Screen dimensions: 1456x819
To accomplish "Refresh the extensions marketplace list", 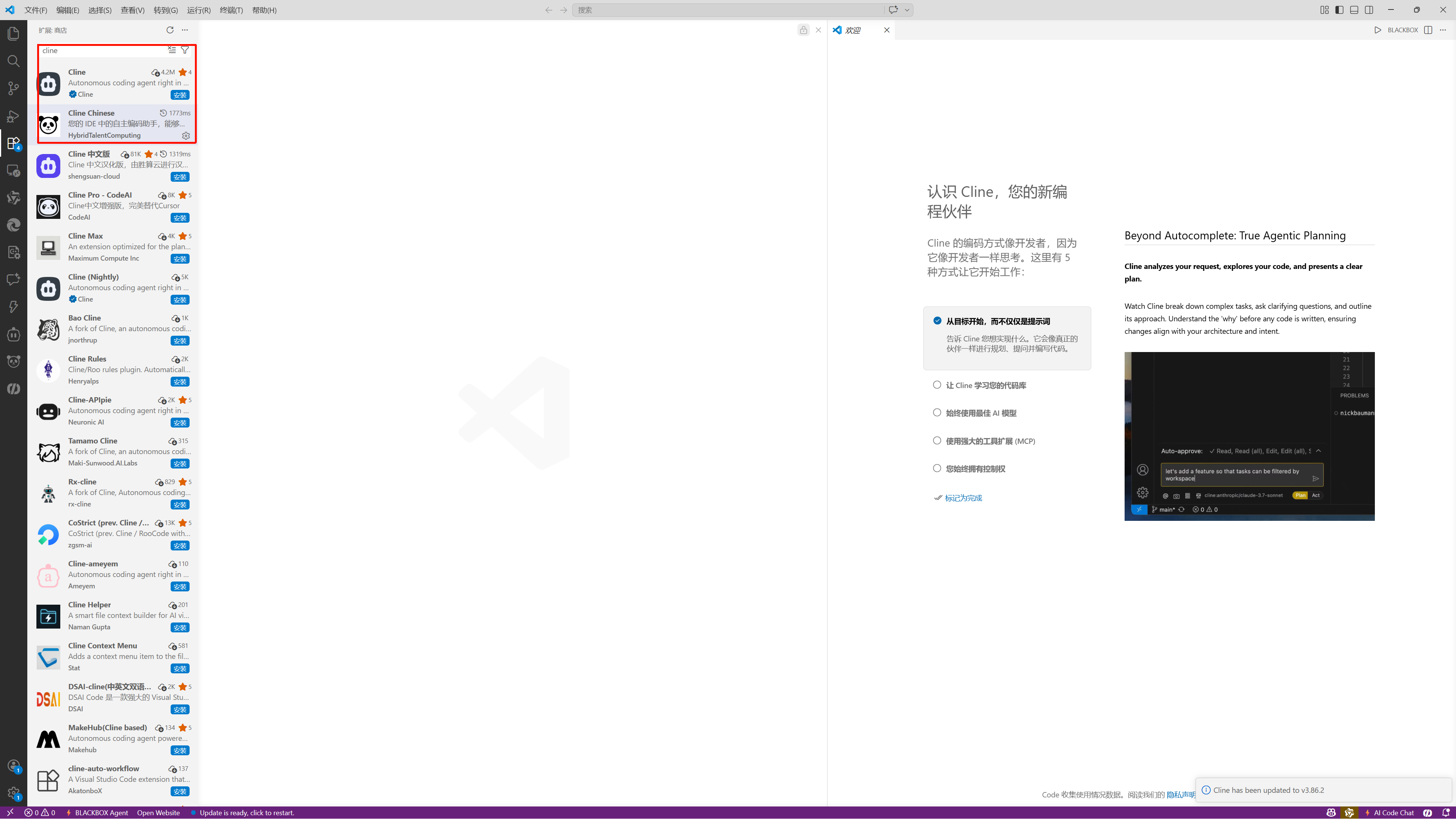I will click(x=169, y=30).
